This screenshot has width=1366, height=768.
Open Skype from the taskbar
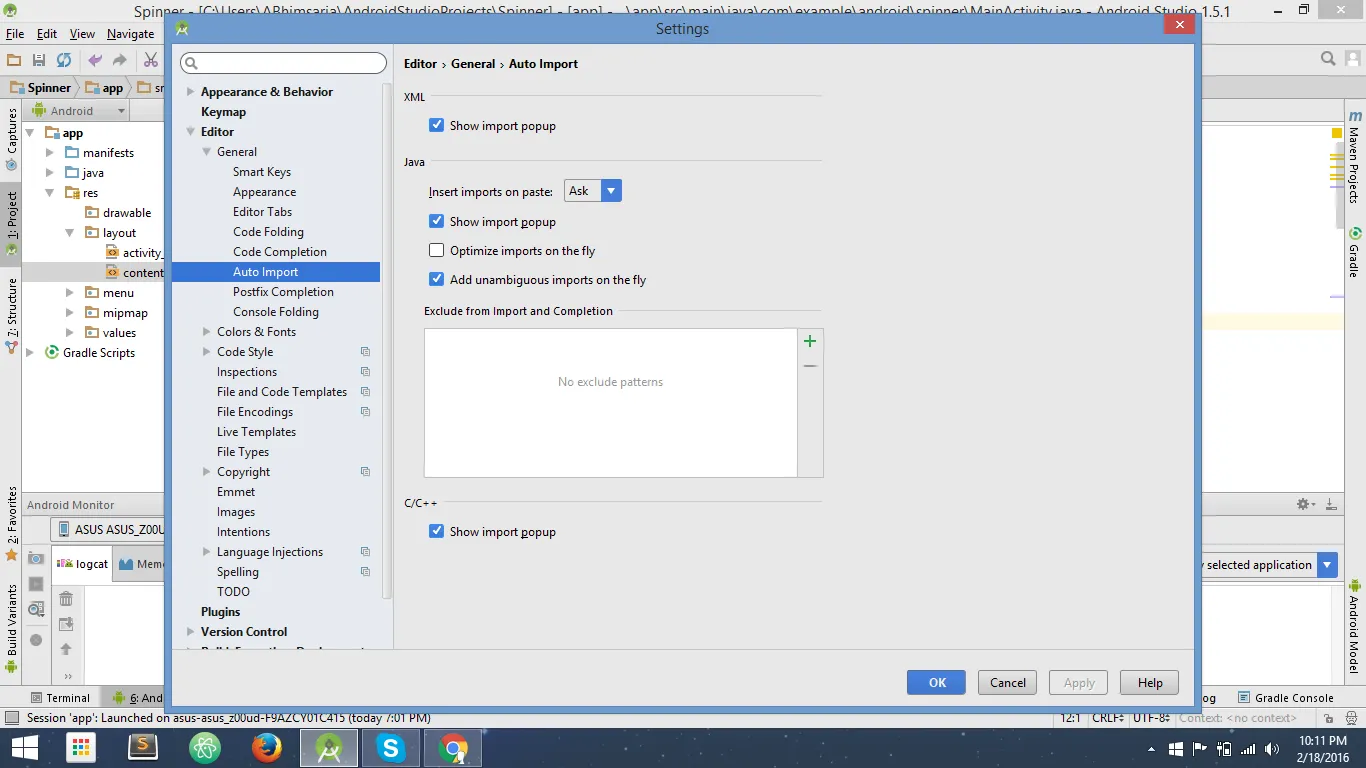[390, 748]
